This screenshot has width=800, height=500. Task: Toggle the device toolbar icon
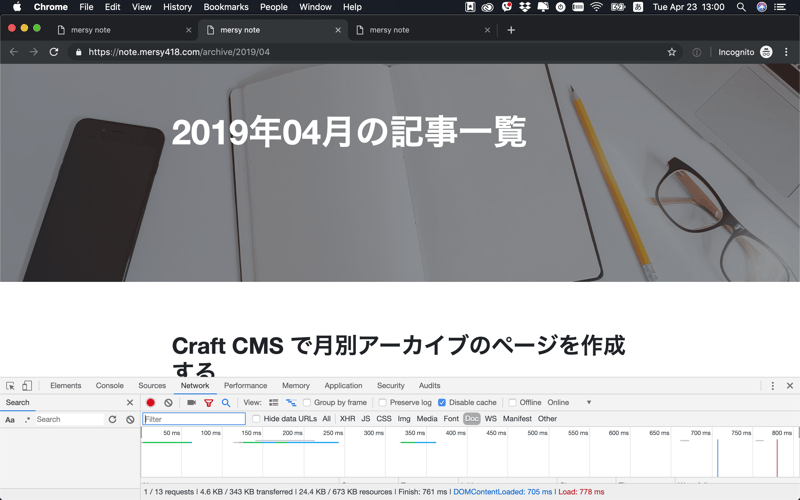coord(27,386)
